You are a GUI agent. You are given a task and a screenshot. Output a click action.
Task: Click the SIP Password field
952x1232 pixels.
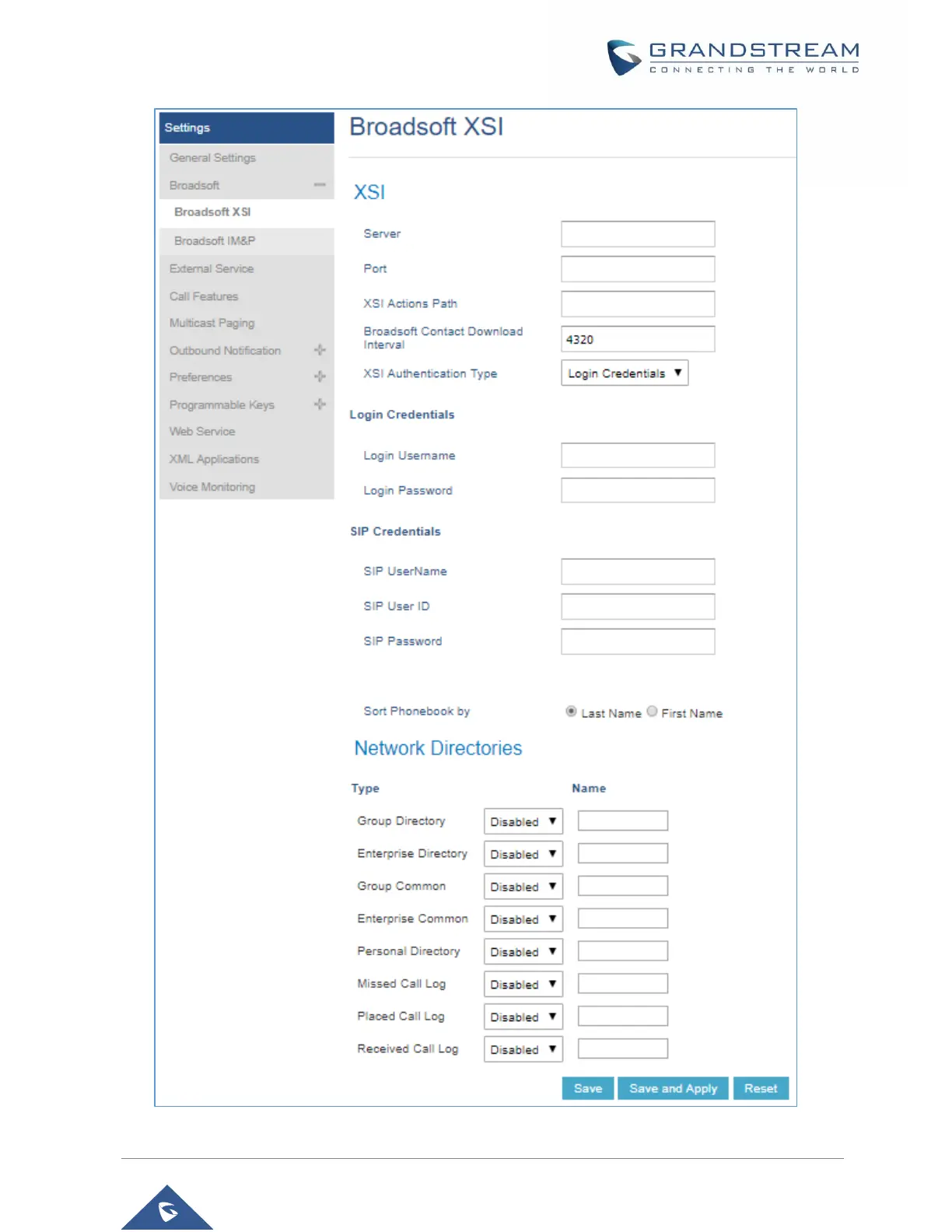coord(638,642)
